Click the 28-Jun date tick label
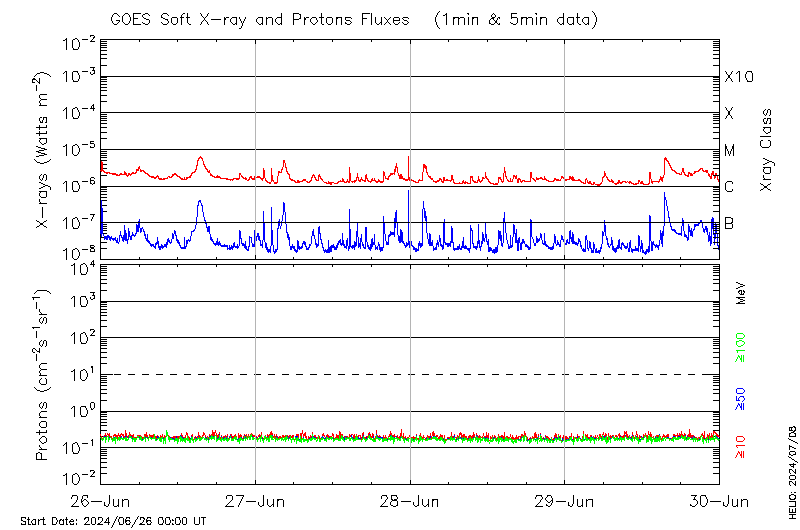This screenshot has width=800, height=530. pyautogui.click(x=410, y=501)
